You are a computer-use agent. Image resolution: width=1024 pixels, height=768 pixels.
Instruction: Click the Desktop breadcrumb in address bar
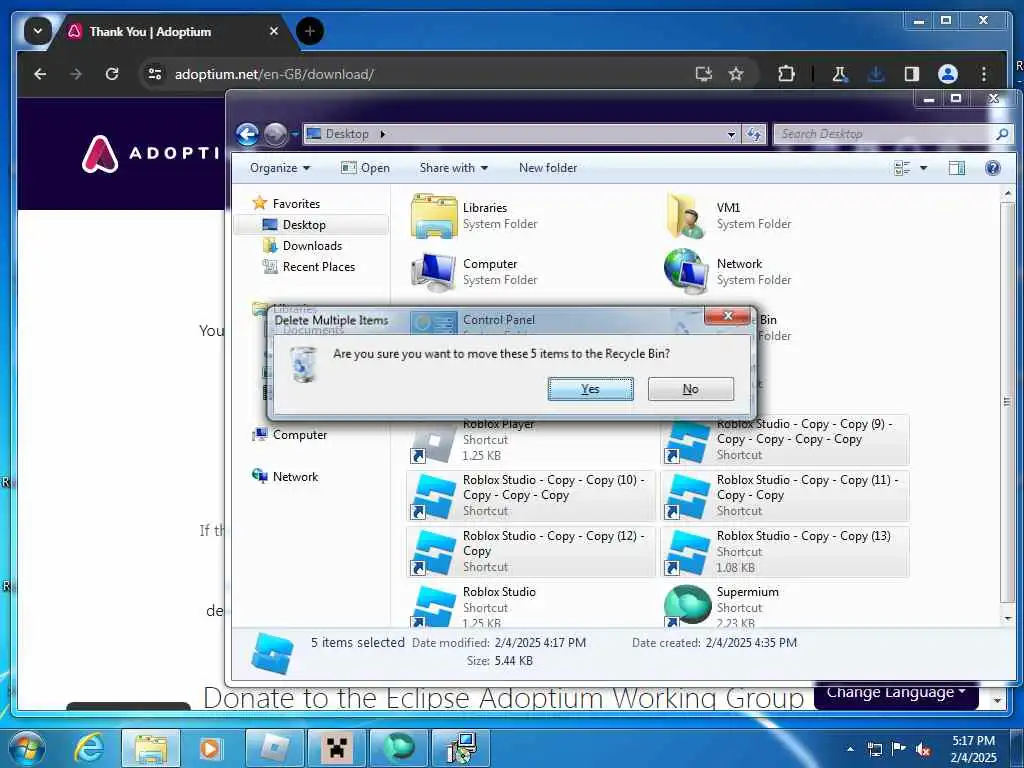(x=347, y=134)
